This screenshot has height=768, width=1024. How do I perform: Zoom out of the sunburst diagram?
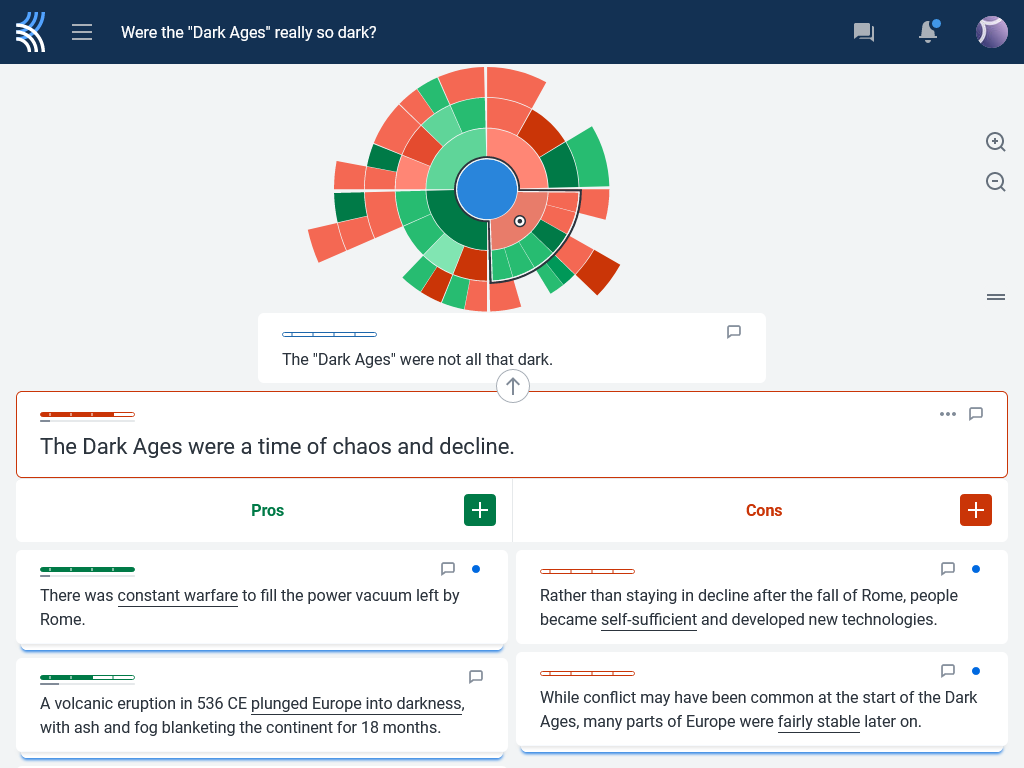tap(995, 182)
